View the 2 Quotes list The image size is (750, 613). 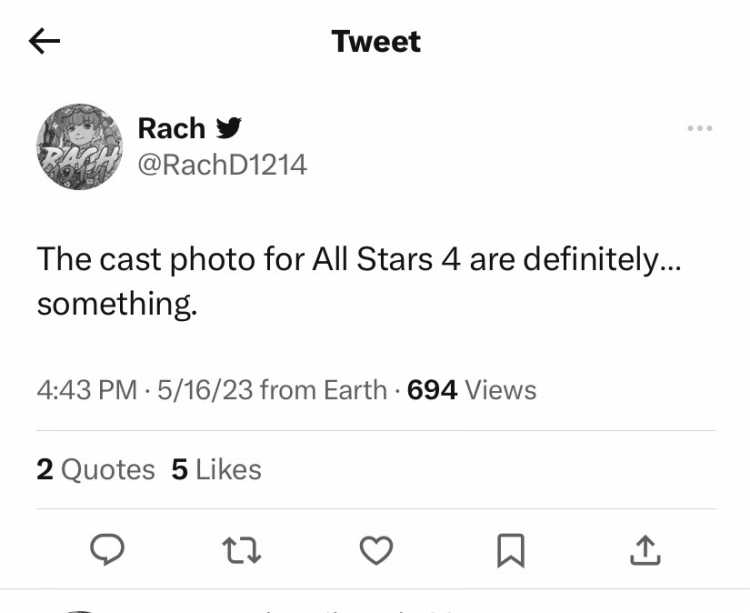pos(96,470)
